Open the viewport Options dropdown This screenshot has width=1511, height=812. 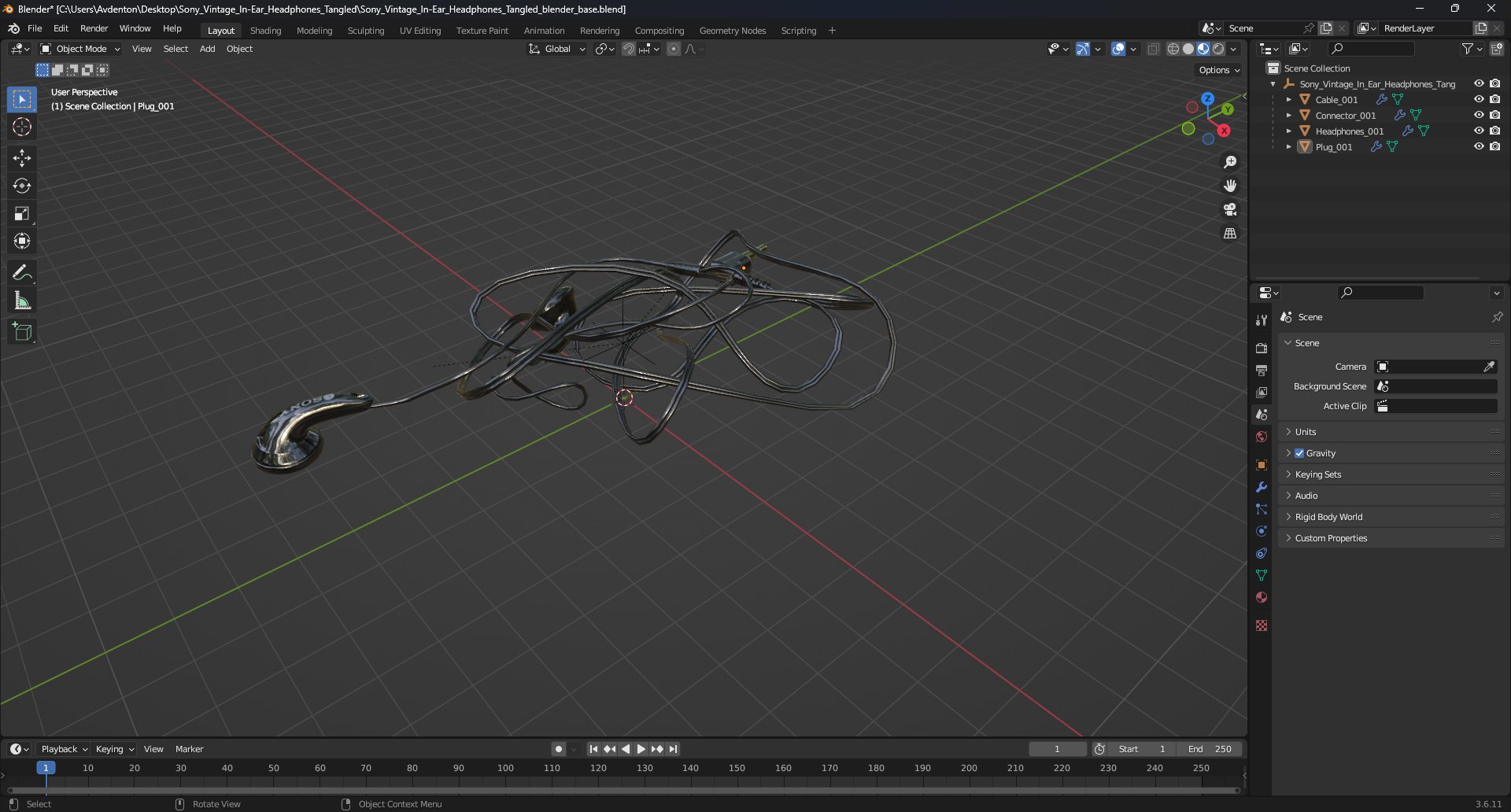[1219, 70]
